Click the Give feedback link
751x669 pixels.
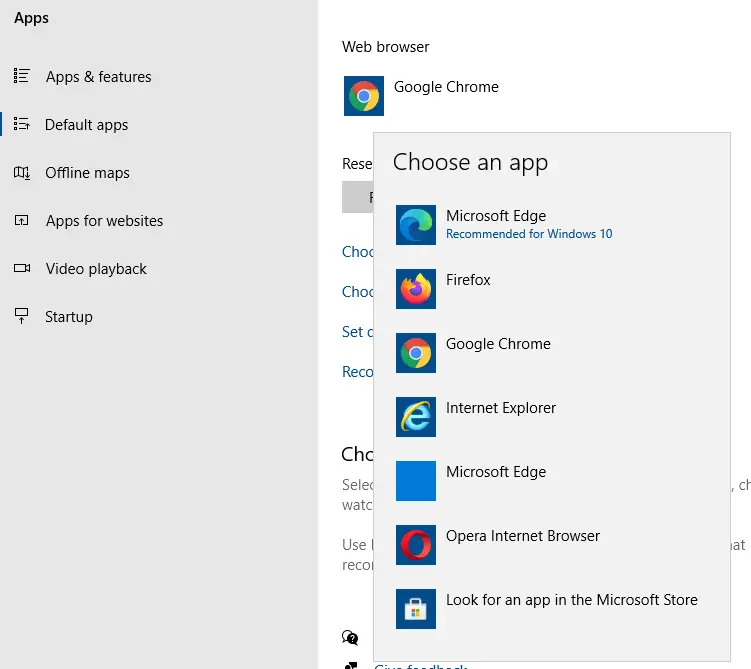pyautogui.click(x=421, y=666)
